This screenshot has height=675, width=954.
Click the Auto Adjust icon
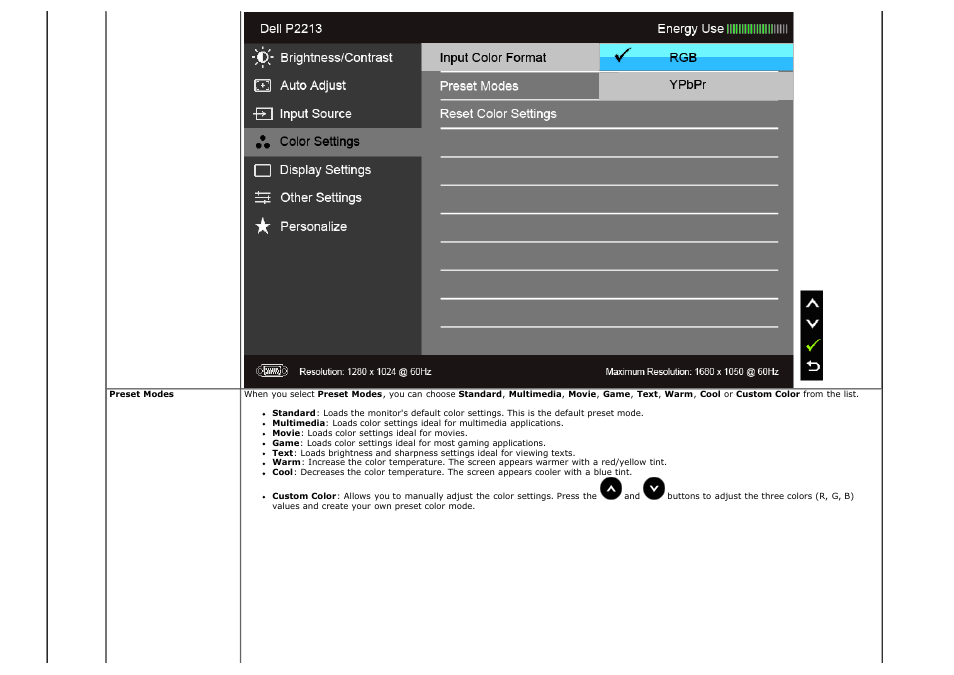(262, 86)
